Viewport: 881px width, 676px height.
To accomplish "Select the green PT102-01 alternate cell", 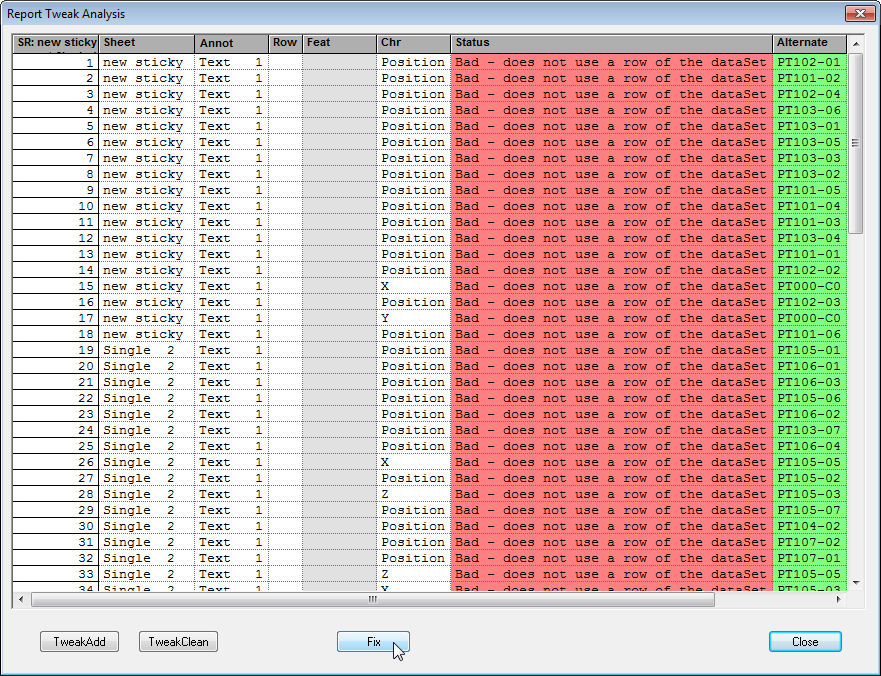I will pos(809,62).
